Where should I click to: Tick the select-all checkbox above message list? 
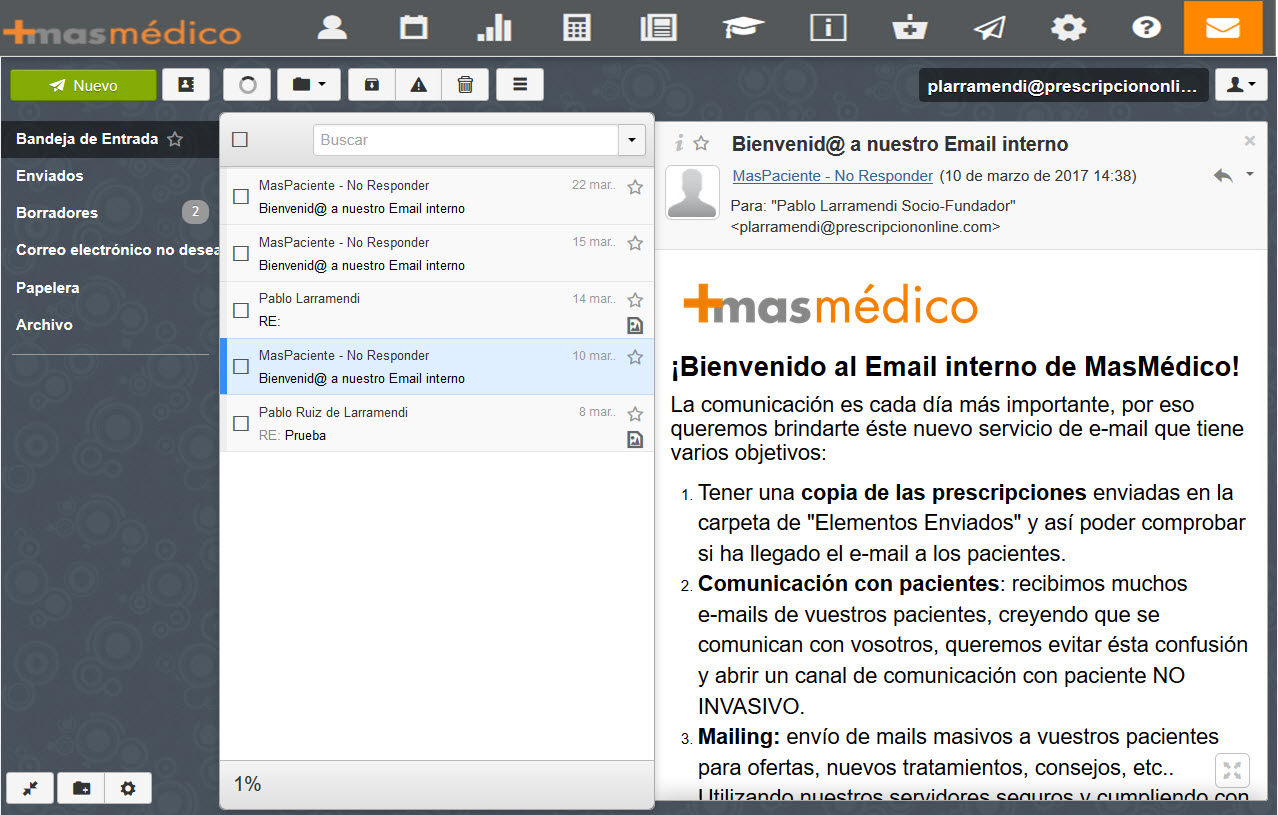pos(240,140)
